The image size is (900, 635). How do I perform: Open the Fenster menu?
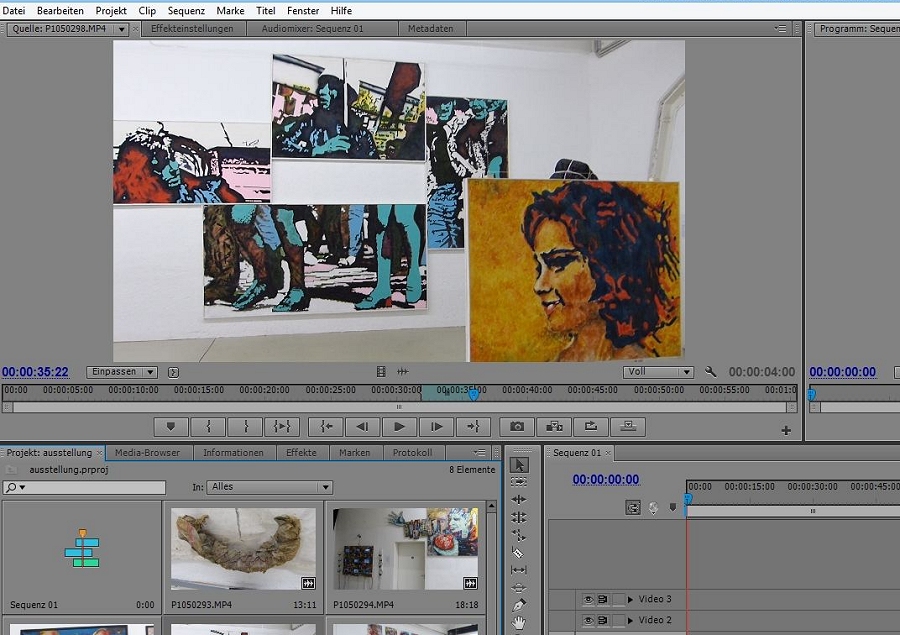(x=303, y=10)
